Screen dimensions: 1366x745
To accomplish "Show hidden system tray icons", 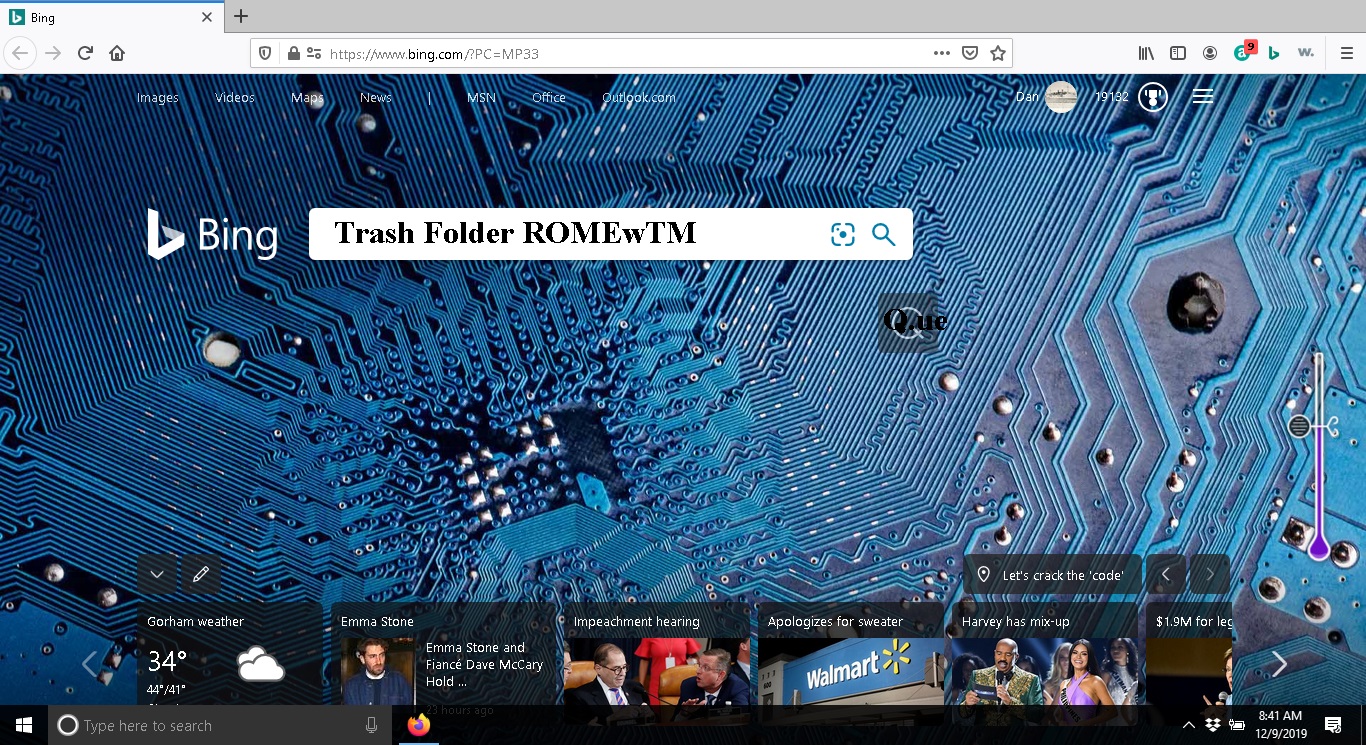I will (1188, 725).
